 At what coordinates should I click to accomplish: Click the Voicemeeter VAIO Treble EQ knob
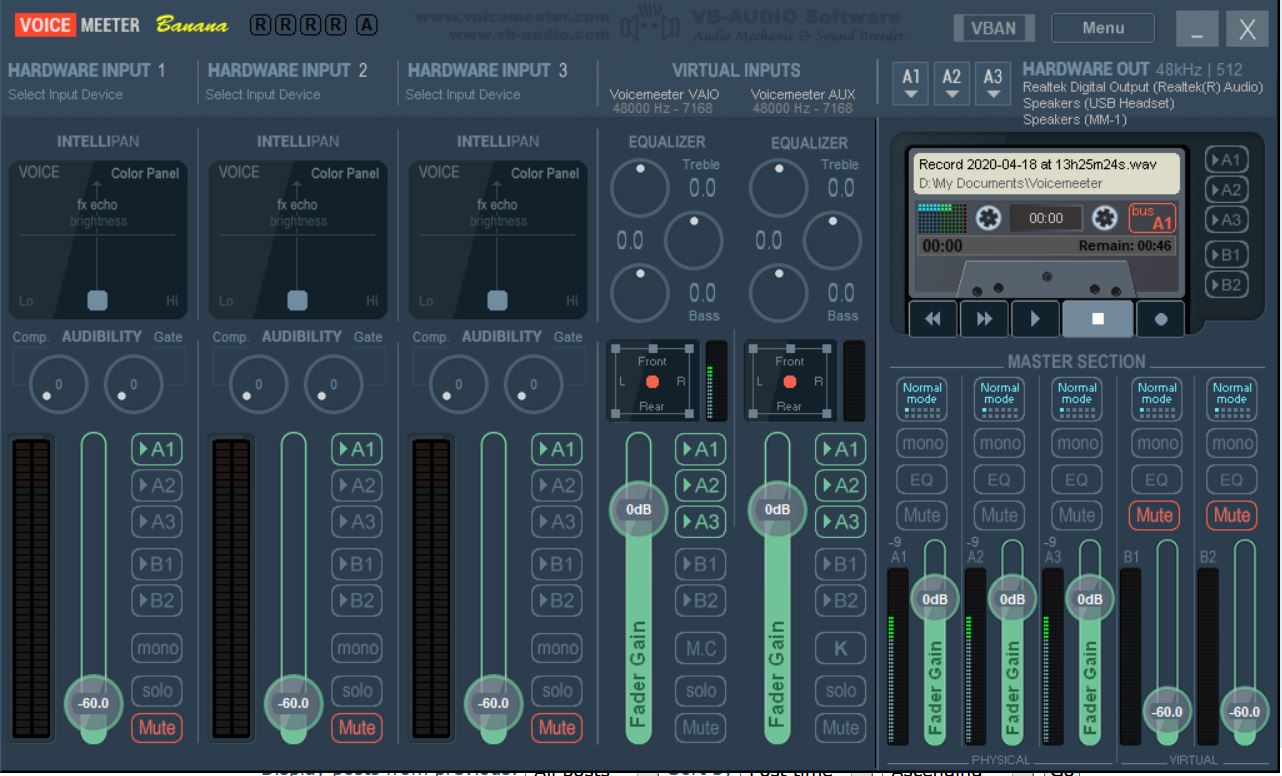coord(640,188)
